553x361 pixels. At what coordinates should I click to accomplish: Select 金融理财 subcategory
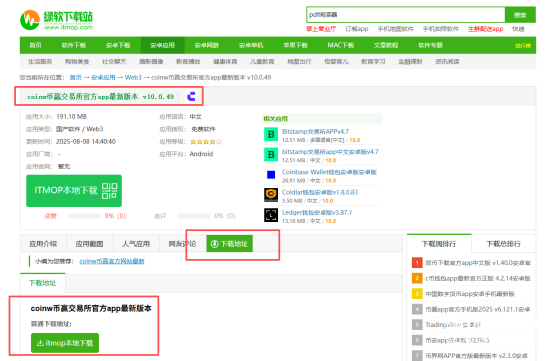410,61
